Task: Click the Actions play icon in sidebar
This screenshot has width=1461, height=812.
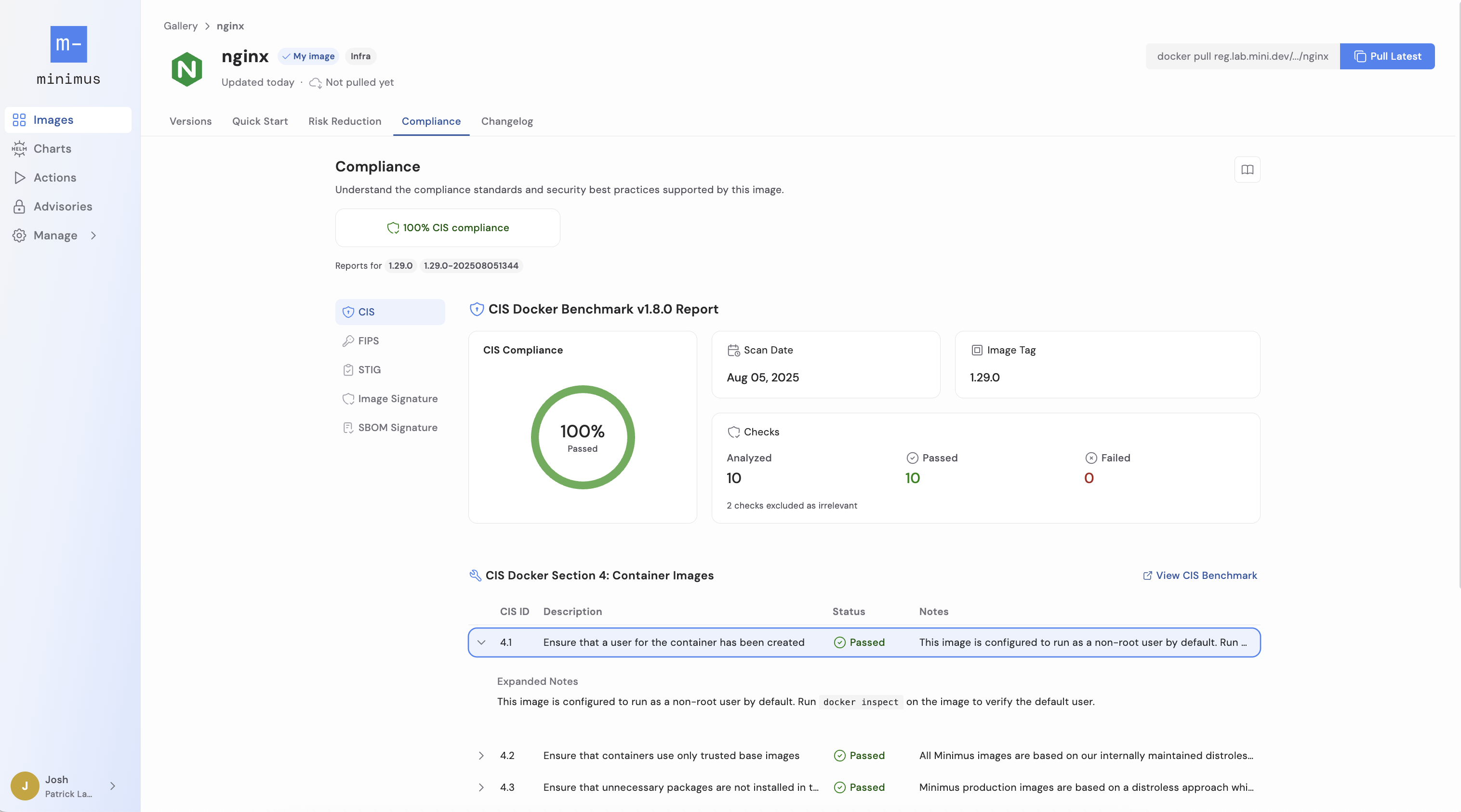Action: click(x=19, y=178)
